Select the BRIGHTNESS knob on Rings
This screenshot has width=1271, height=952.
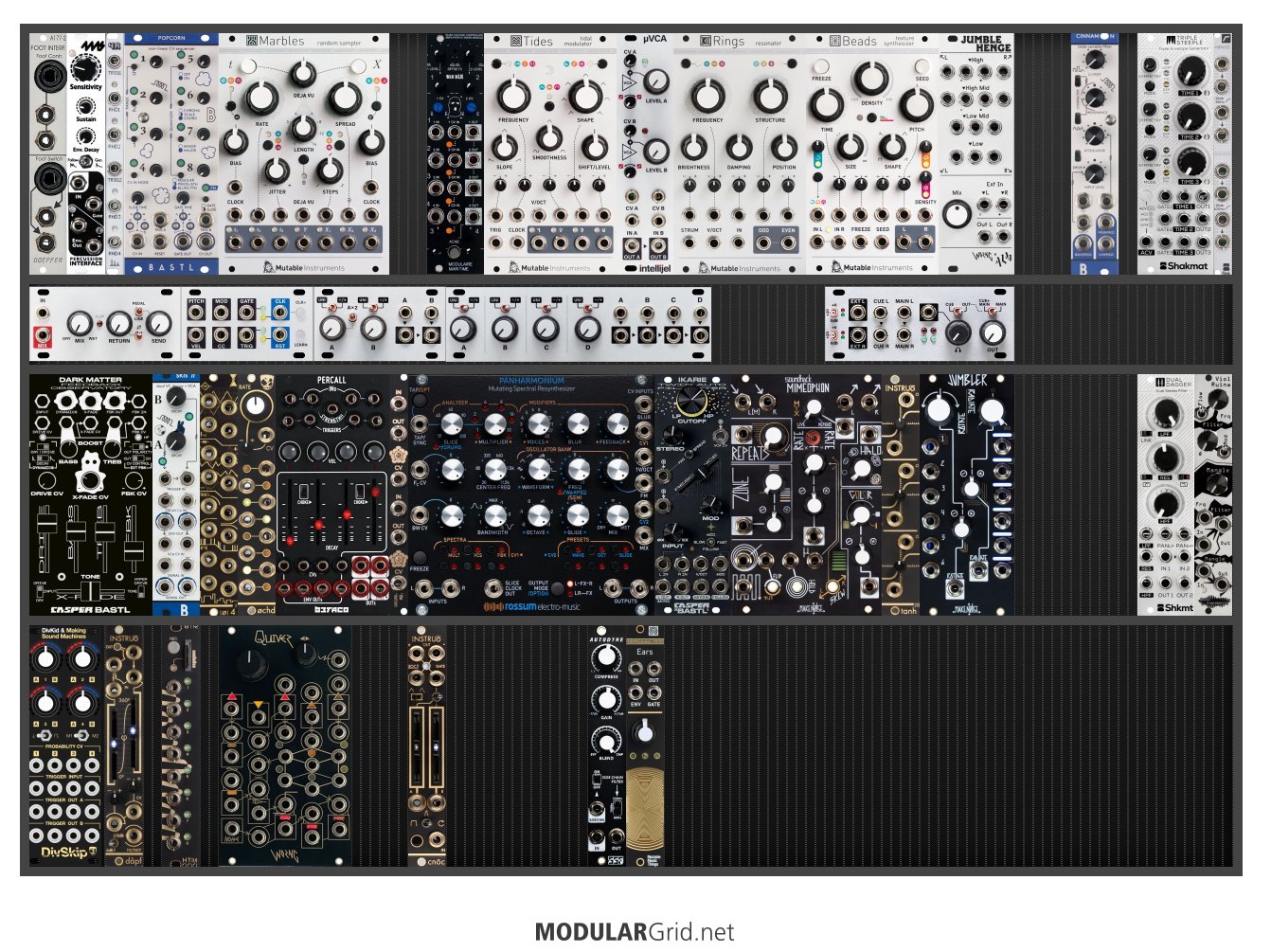tap(694, 148)
